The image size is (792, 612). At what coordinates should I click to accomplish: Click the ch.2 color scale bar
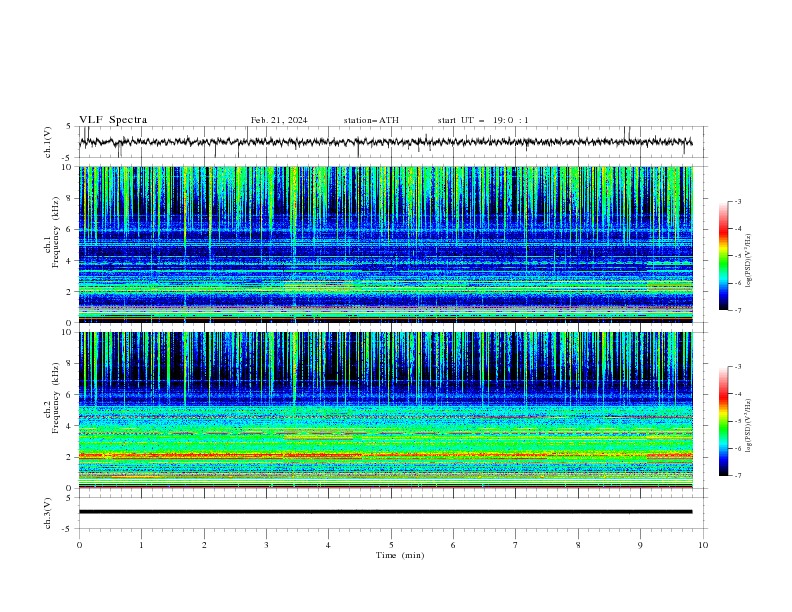pos(723,421)
